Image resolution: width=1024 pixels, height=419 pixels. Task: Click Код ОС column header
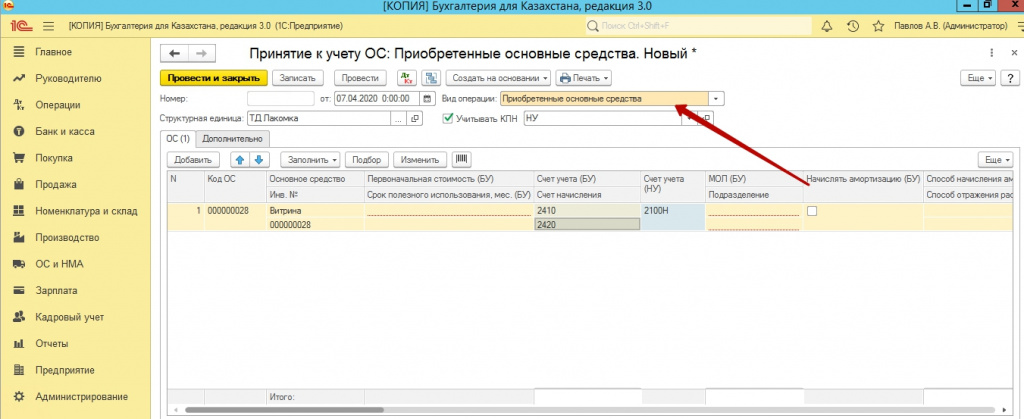[236, 187]
